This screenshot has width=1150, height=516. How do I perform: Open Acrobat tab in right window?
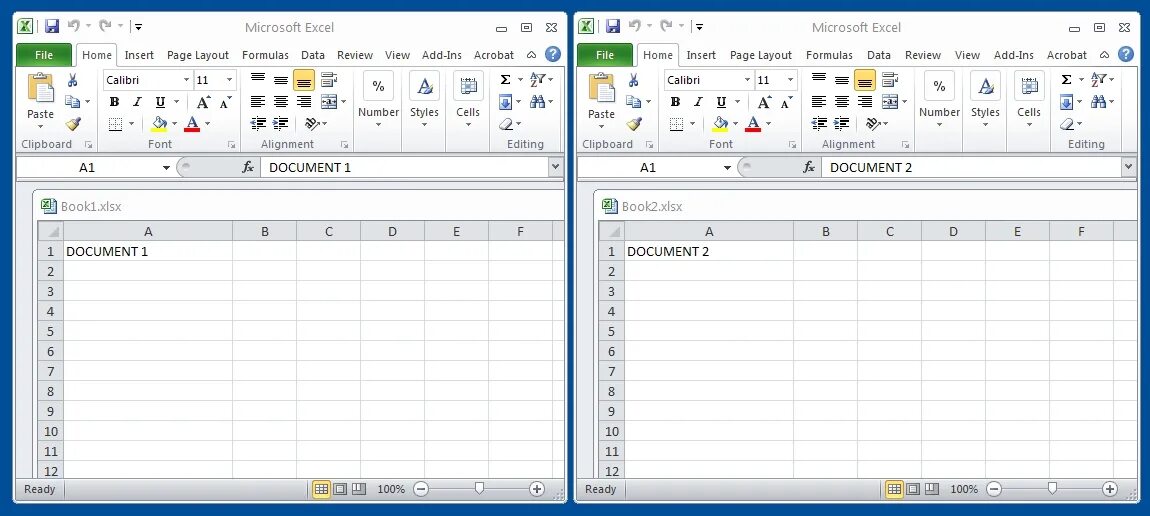(1066, 55)
